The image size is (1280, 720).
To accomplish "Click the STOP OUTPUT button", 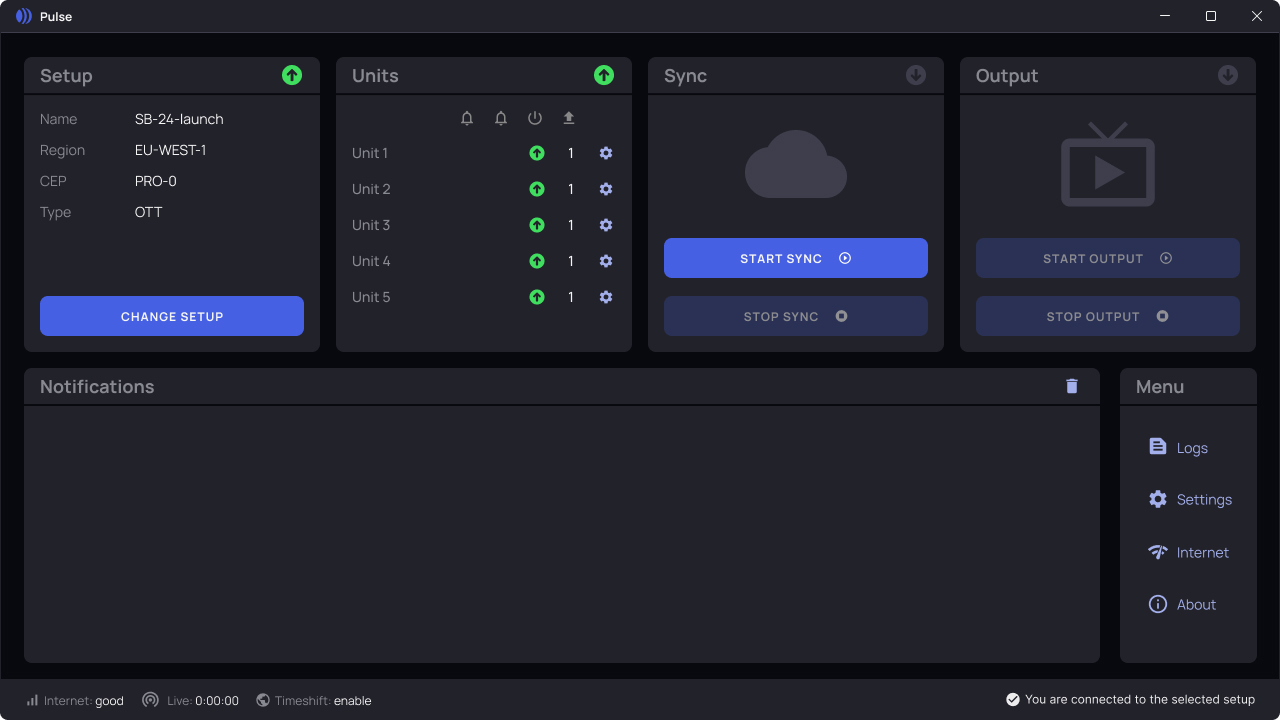I will point(1108,316).
